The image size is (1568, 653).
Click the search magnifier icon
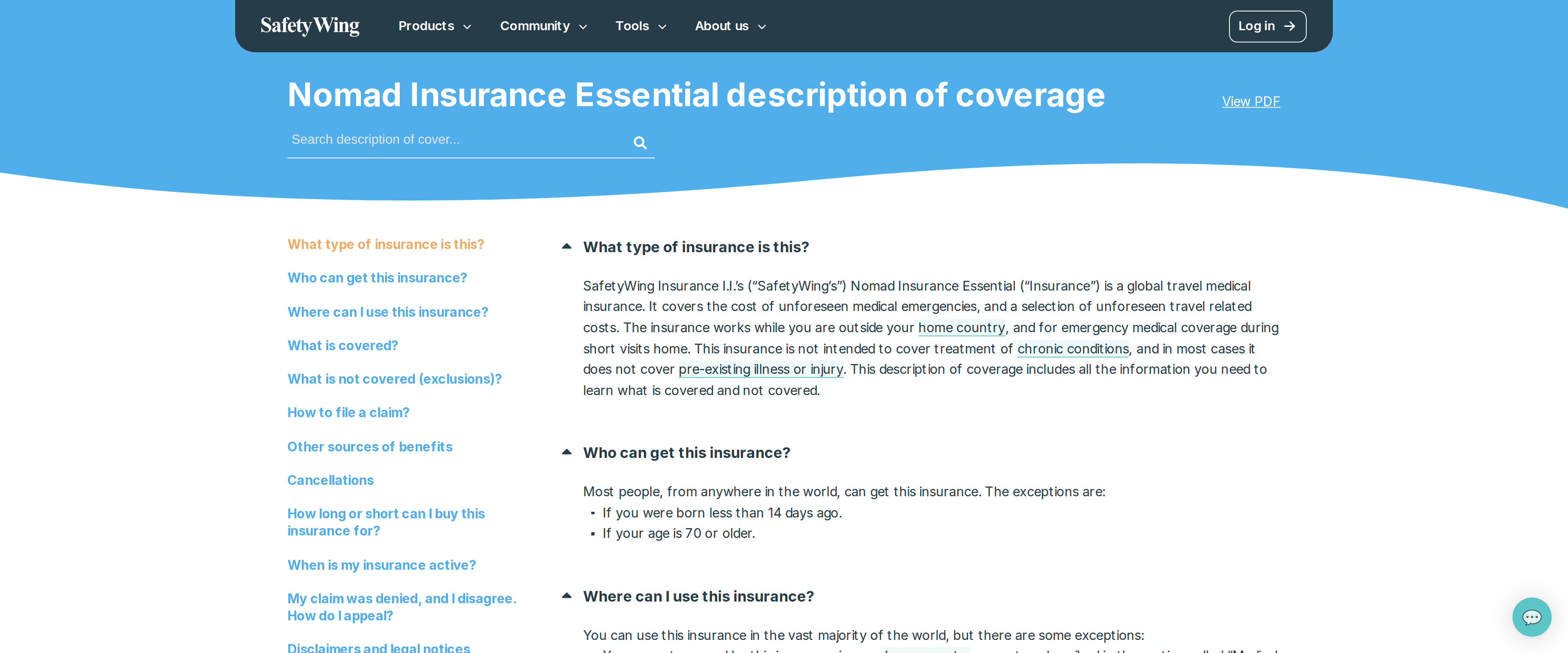click(640, 142)
